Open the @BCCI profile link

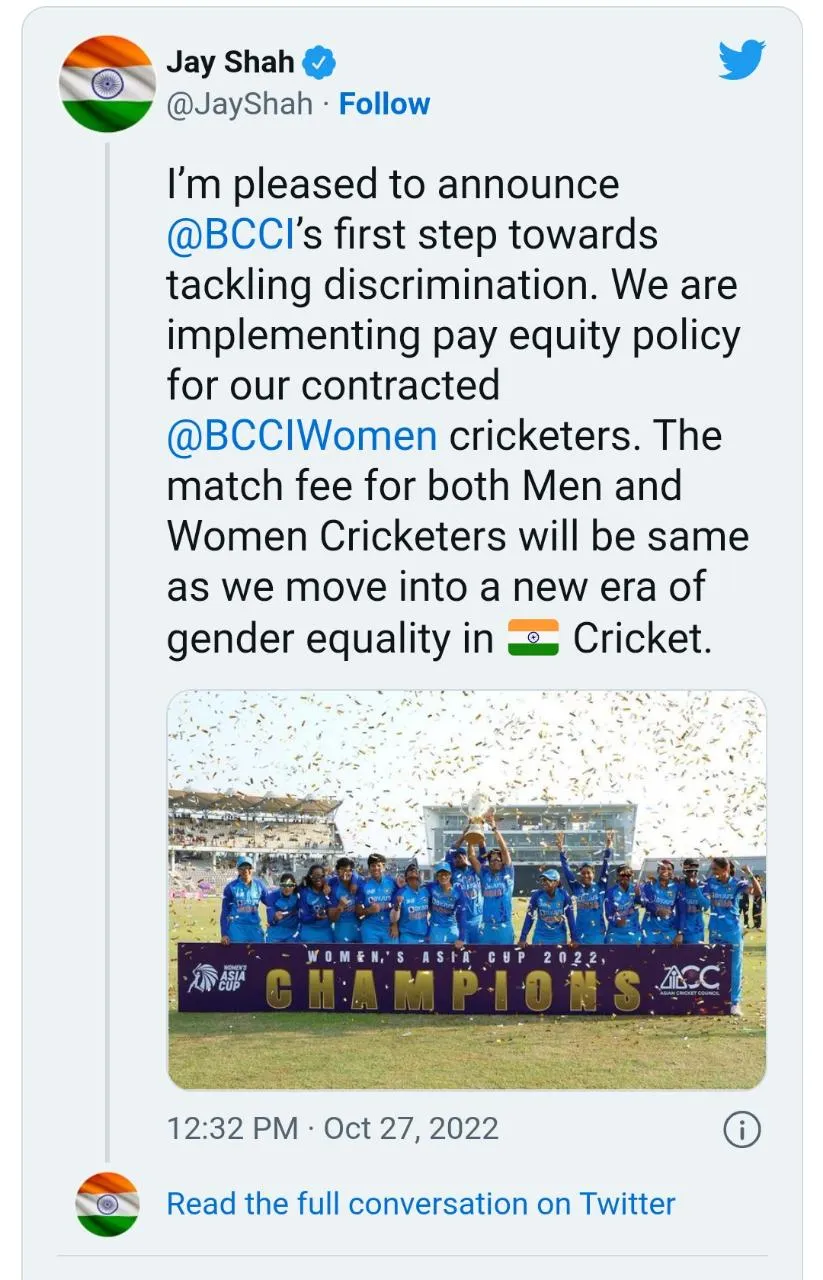pyautogui.click(x=228, y=233)
